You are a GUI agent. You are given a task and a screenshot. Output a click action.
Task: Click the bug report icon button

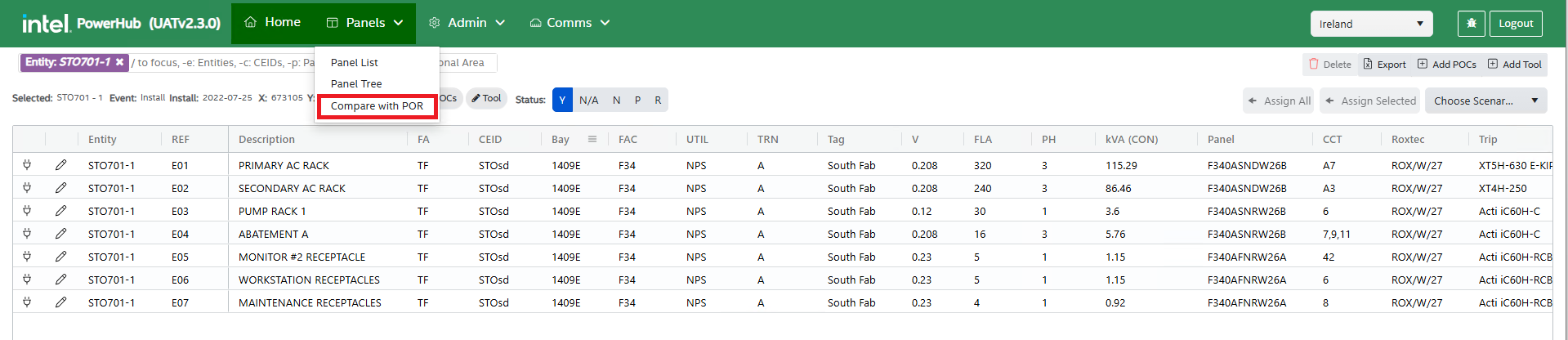(1471, 24)
